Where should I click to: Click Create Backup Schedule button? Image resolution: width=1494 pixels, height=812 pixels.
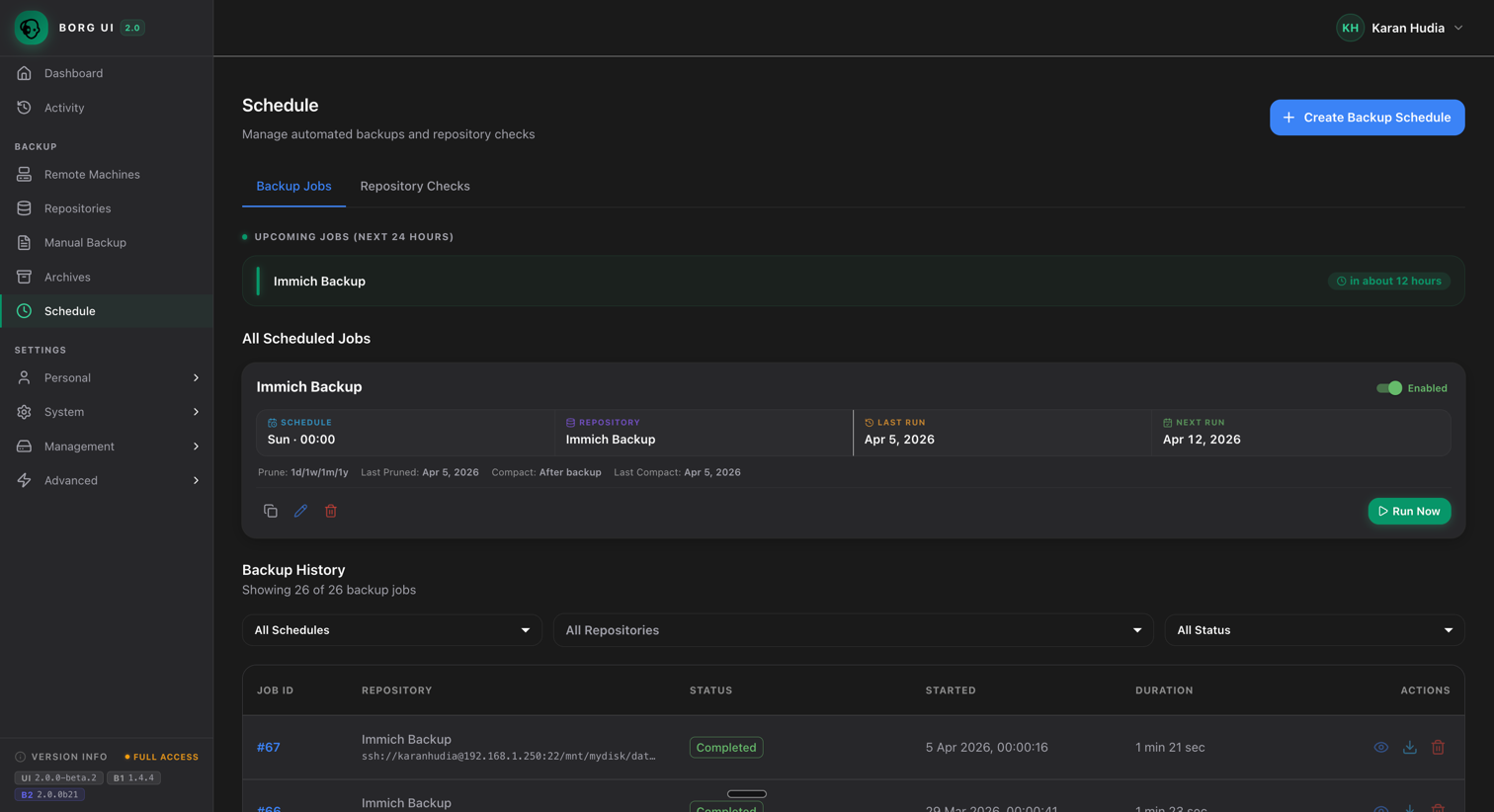[x=1368, y=118]
